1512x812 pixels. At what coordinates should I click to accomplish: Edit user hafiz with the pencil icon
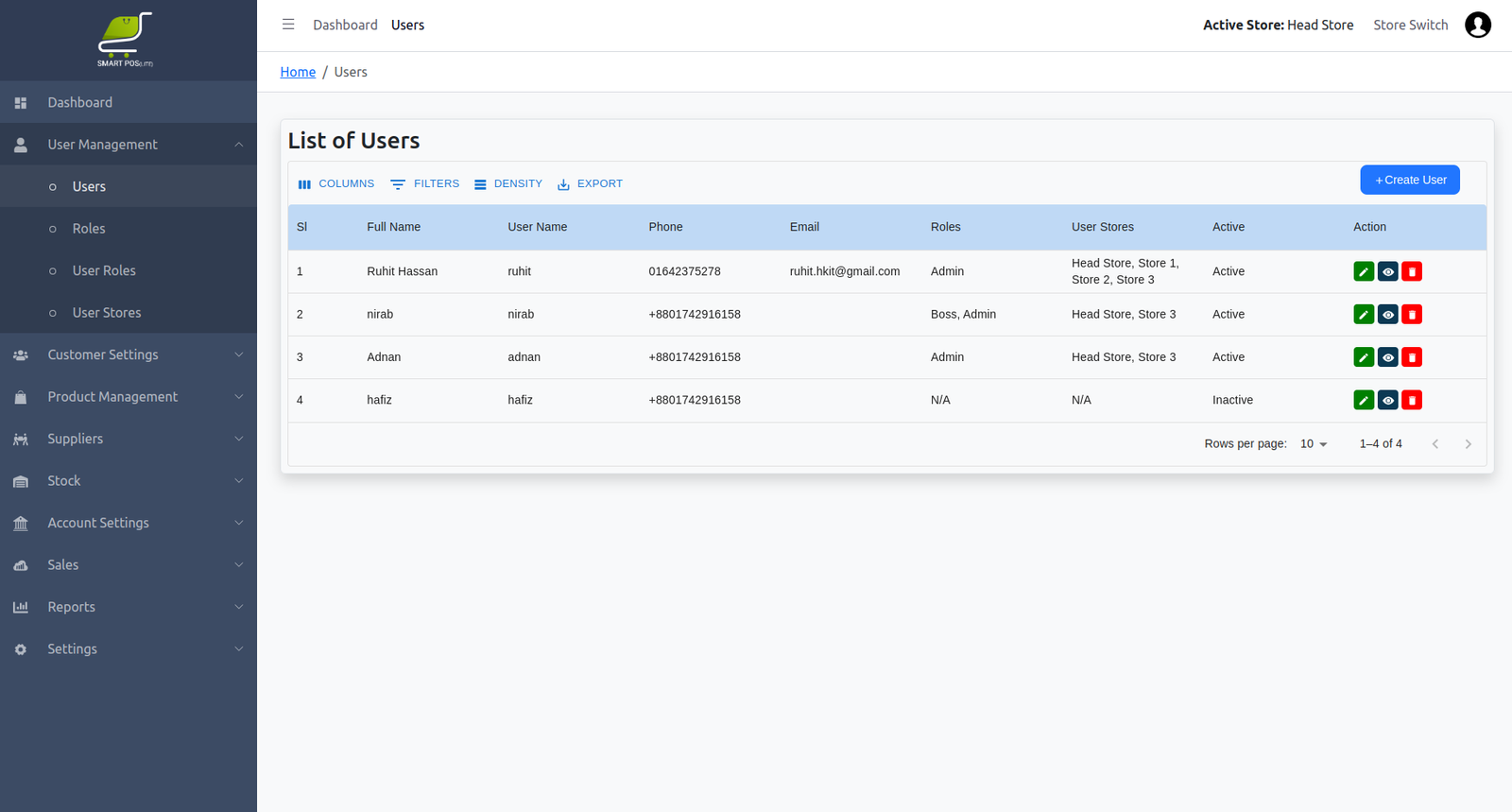[x=1364, y=400]
